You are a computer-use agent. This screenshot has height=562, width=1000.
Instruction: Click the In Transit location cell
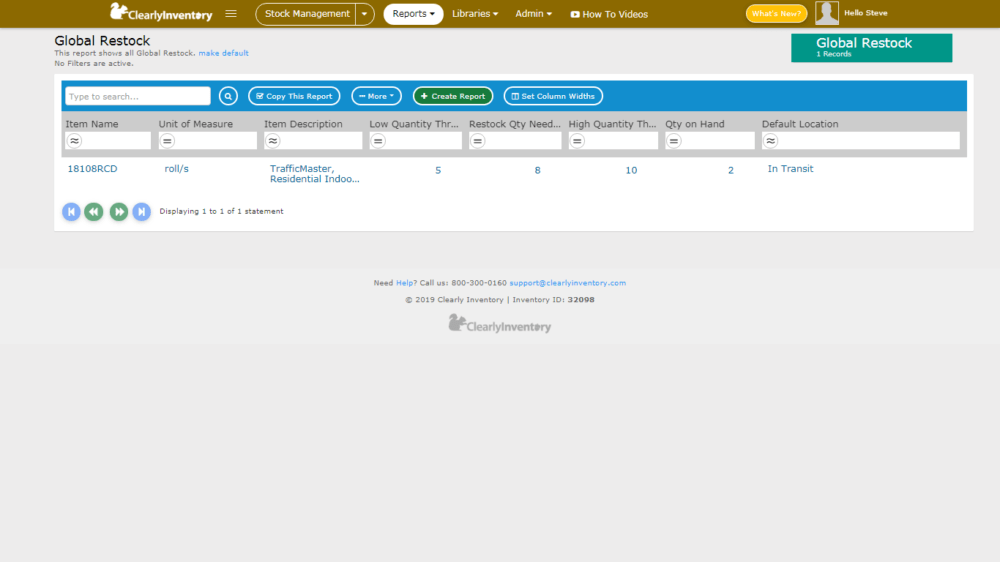[x=790, y=169]
